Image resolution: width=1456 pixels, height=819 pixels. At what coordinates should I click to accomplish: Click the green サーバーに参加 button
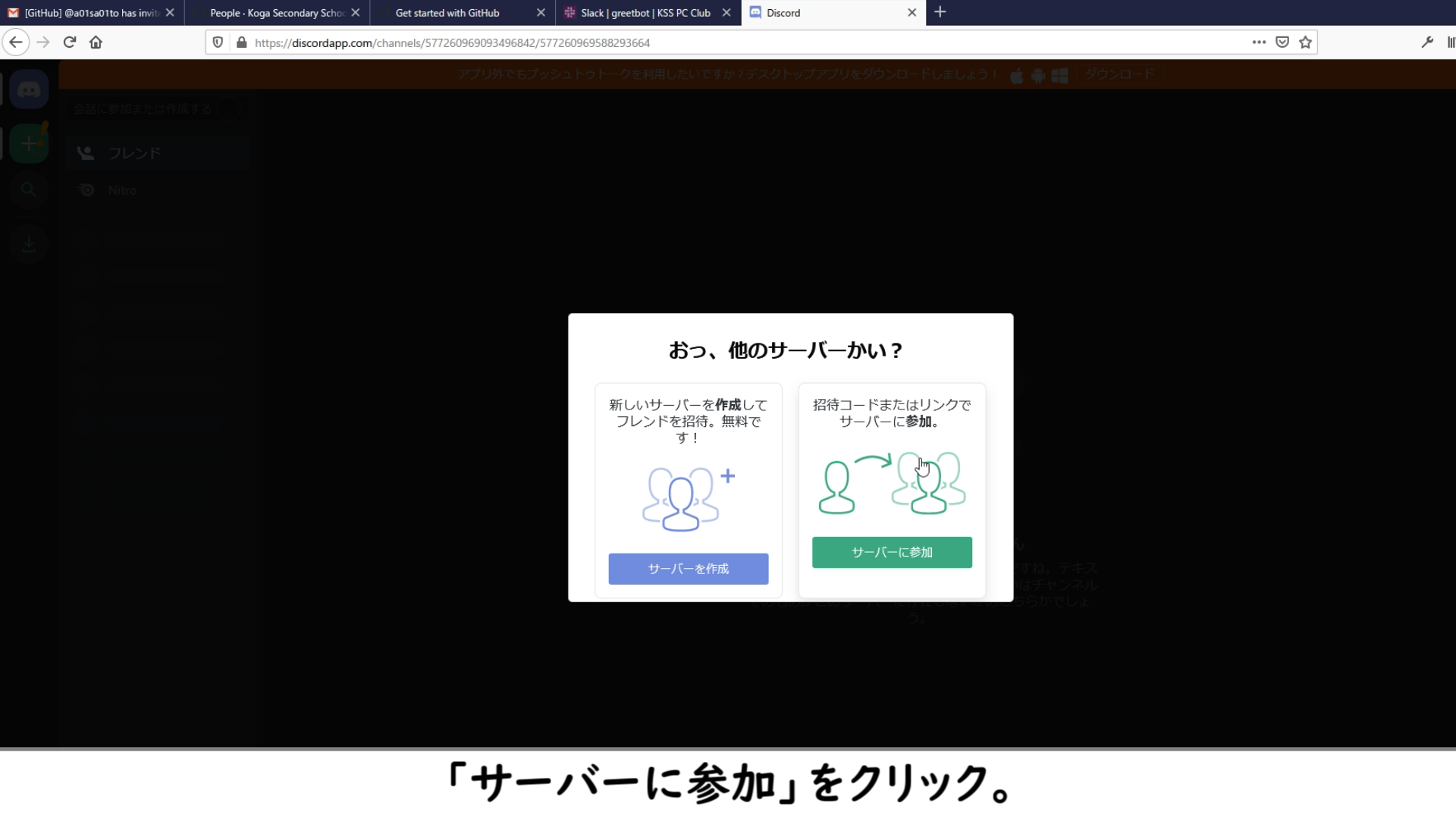[892, 552]
